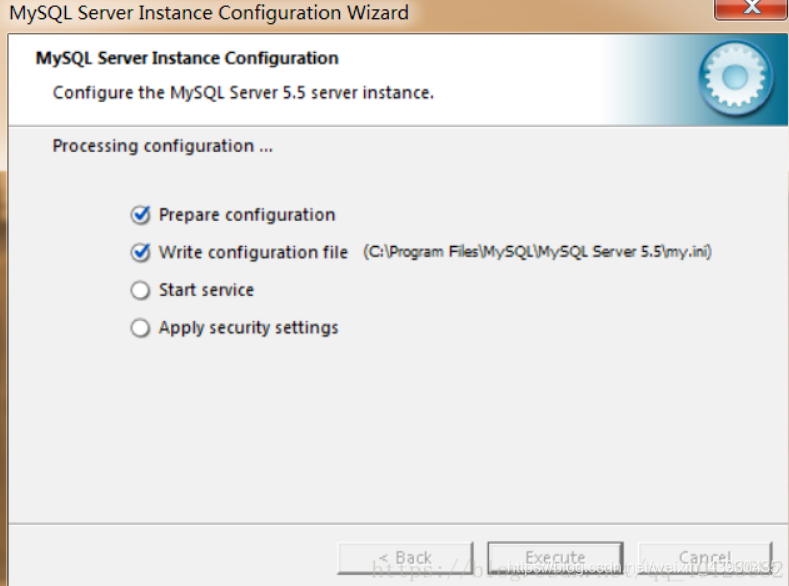Viewport: 789px width, 586px height.
Task: Click the Write configuration file step label
Action: pyautogui.click(x=253, y=252)
